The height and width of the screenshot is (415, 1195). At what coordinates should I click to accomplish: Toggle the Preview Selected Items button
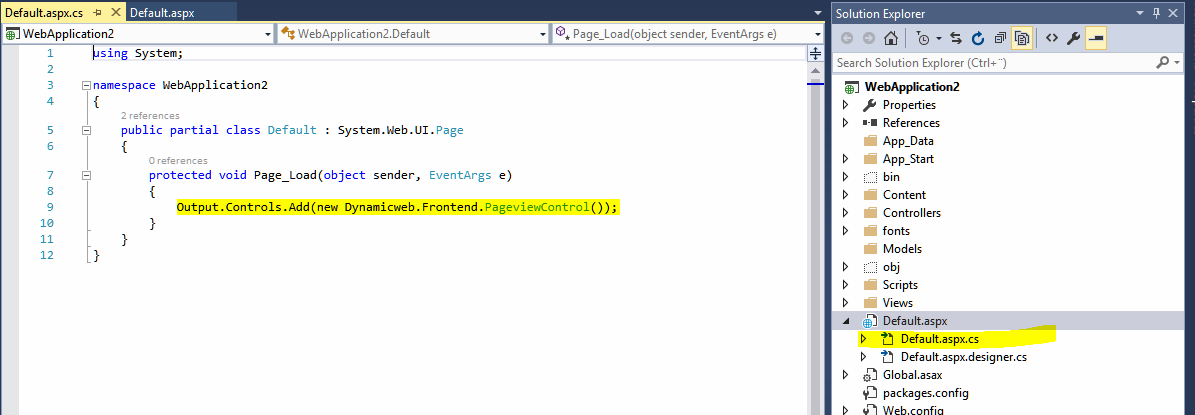click(x=1096, y=38)
